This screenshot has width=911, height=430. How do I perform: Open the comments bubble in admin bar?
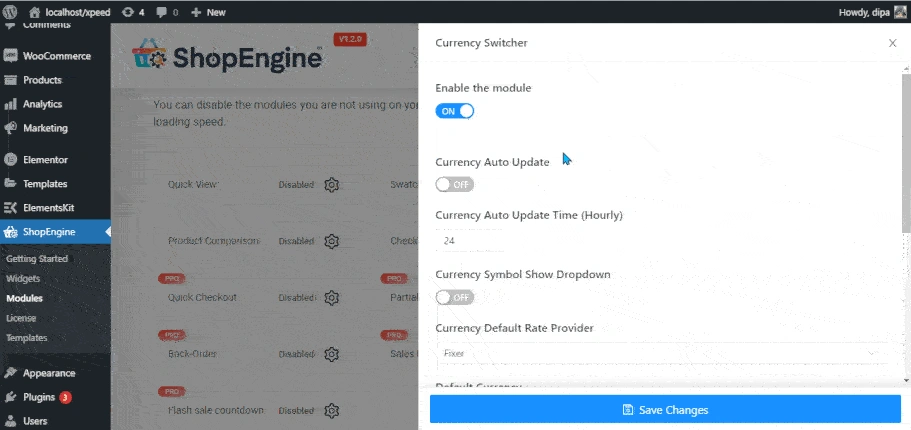point(167,12)
